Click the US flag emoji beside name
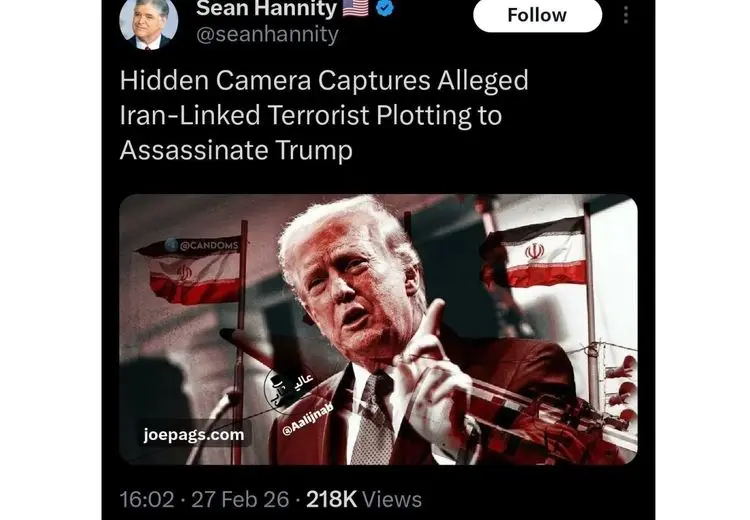The image size is (750, 520). tap(356, 8)
